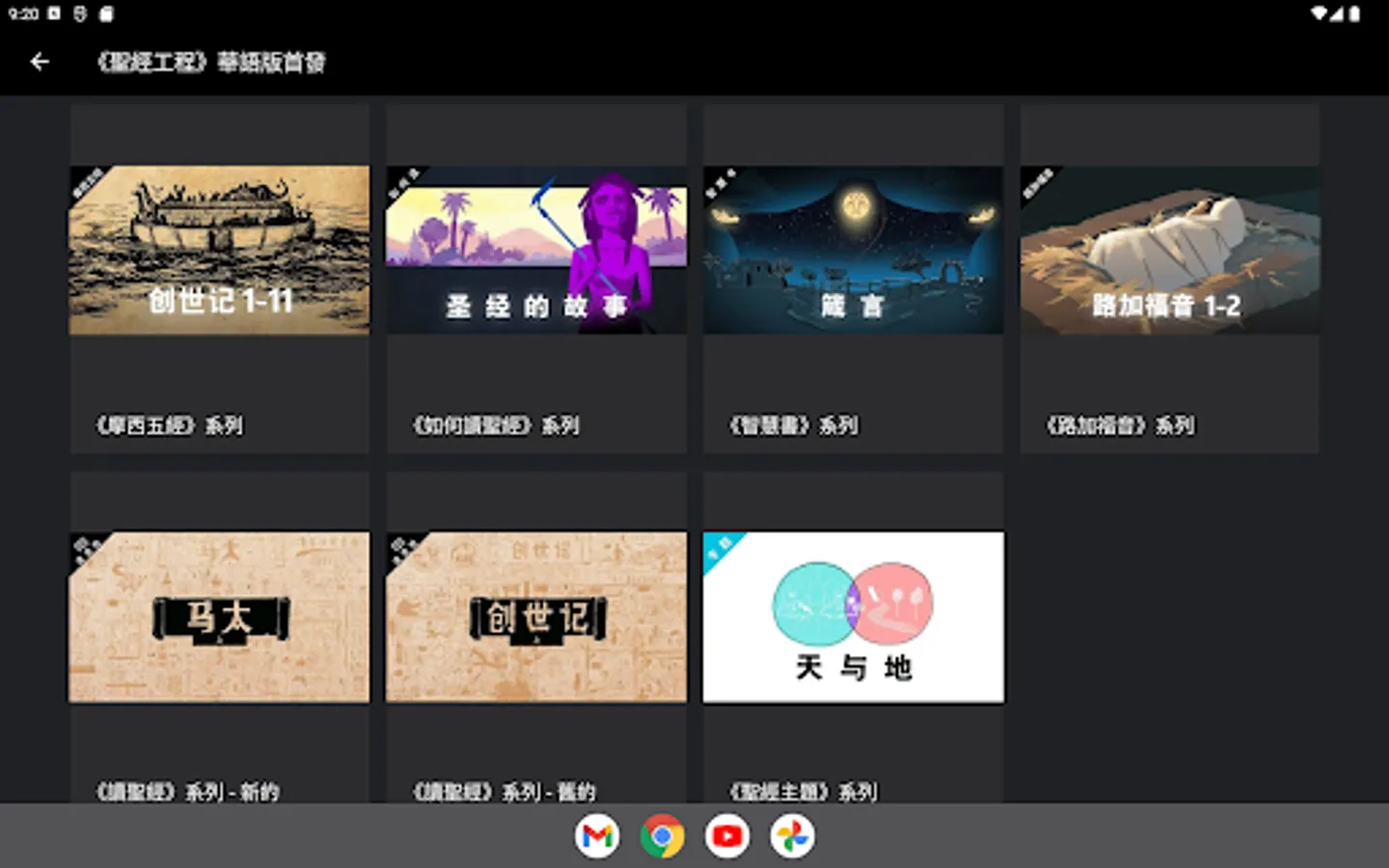The width and height of the screenshot is (1389, 868).
Task: Launch Chrome from the dock
Action: 662,836
